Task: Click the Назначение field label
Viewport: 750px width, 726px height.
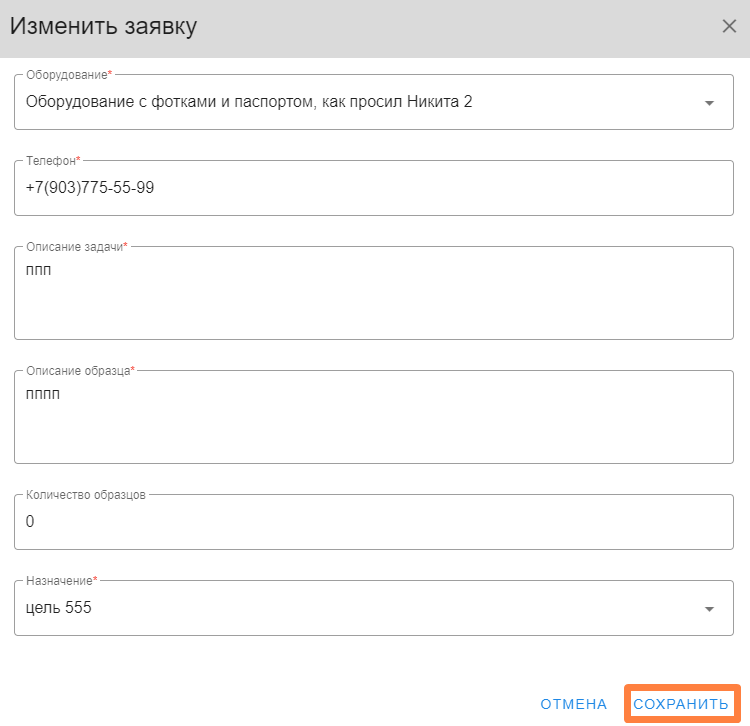Action: tap(61, 581)
